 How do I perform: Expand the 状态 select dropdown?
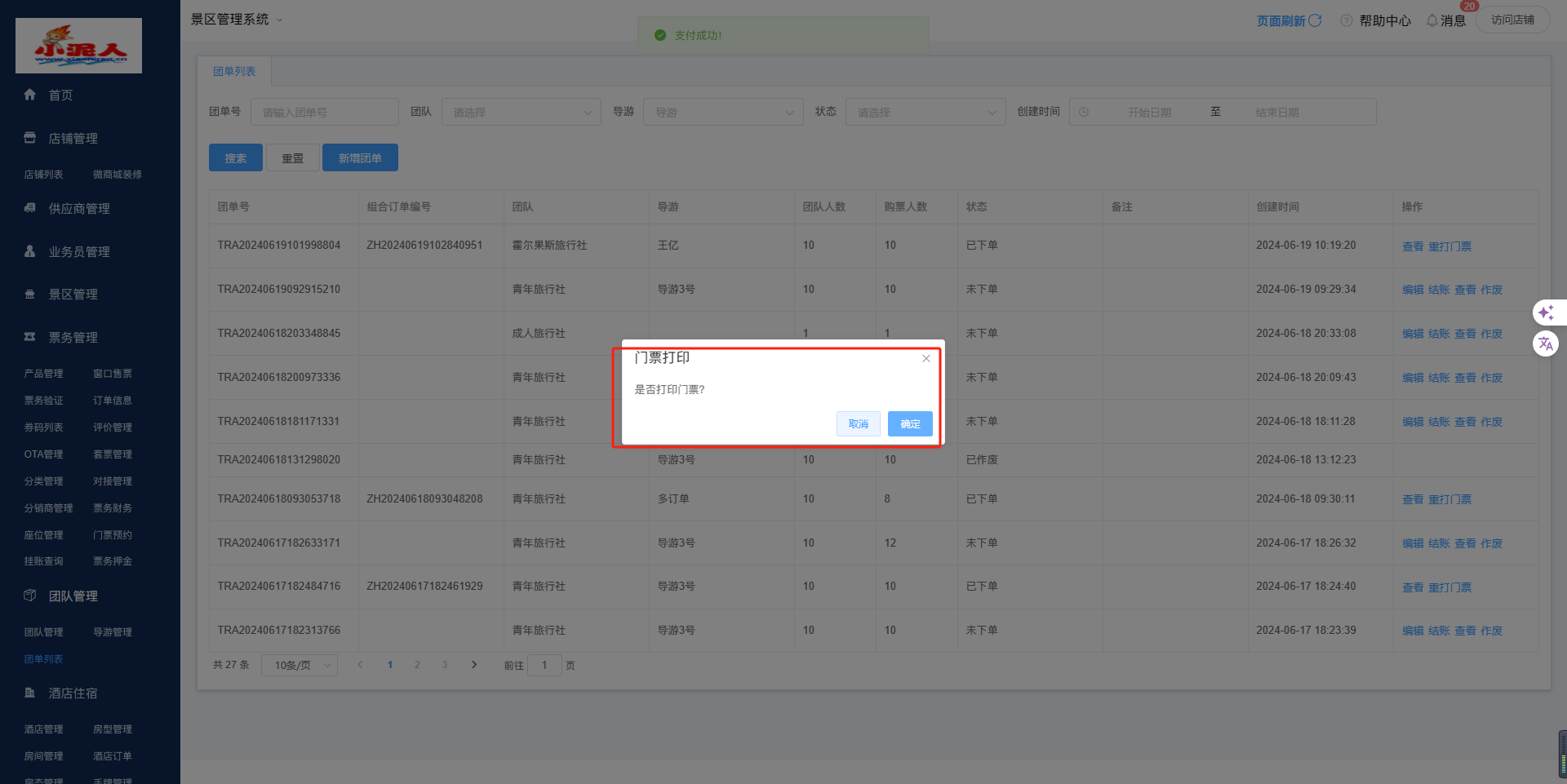point(925,113)
